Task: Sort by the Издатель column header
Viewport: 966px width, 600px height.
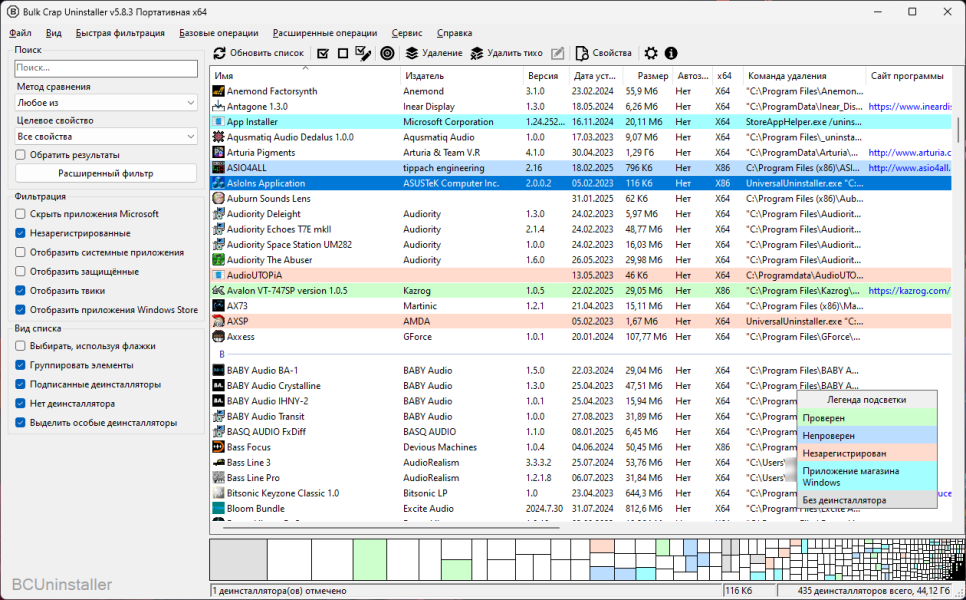Action: (x=461, y=76)
